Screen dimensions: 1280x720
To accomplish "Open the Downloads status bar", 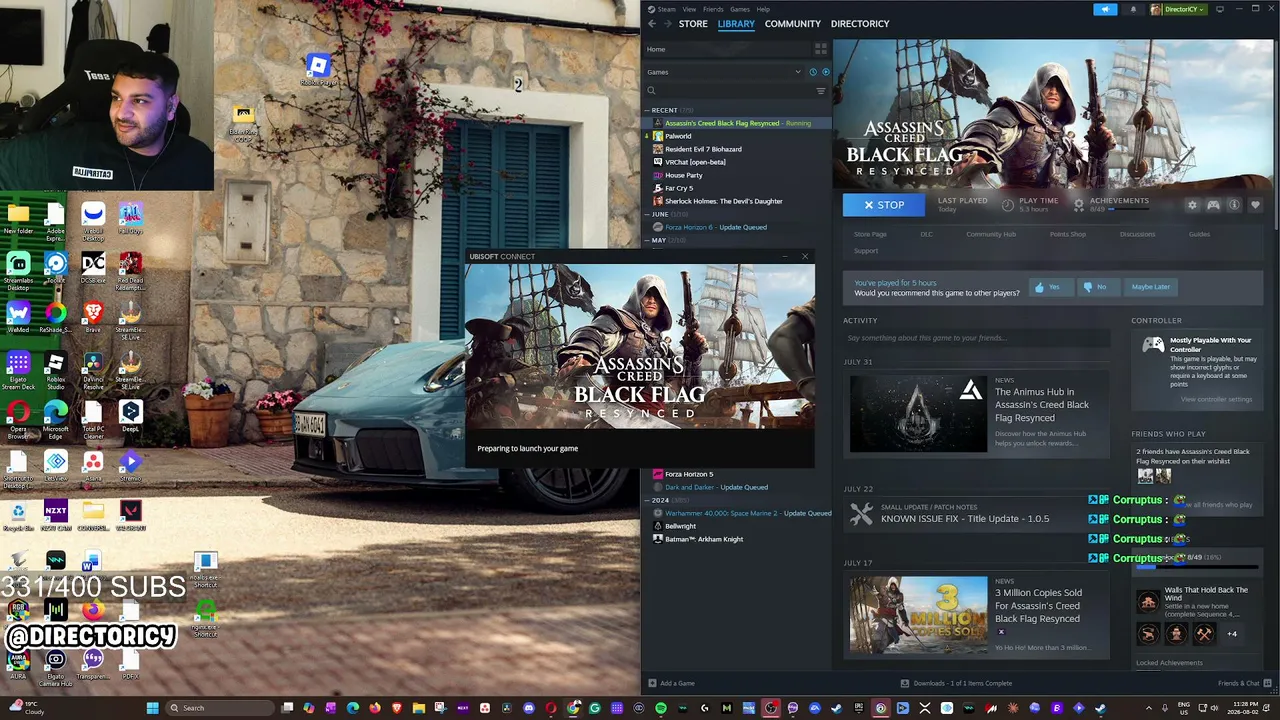I will coord(956,683).
